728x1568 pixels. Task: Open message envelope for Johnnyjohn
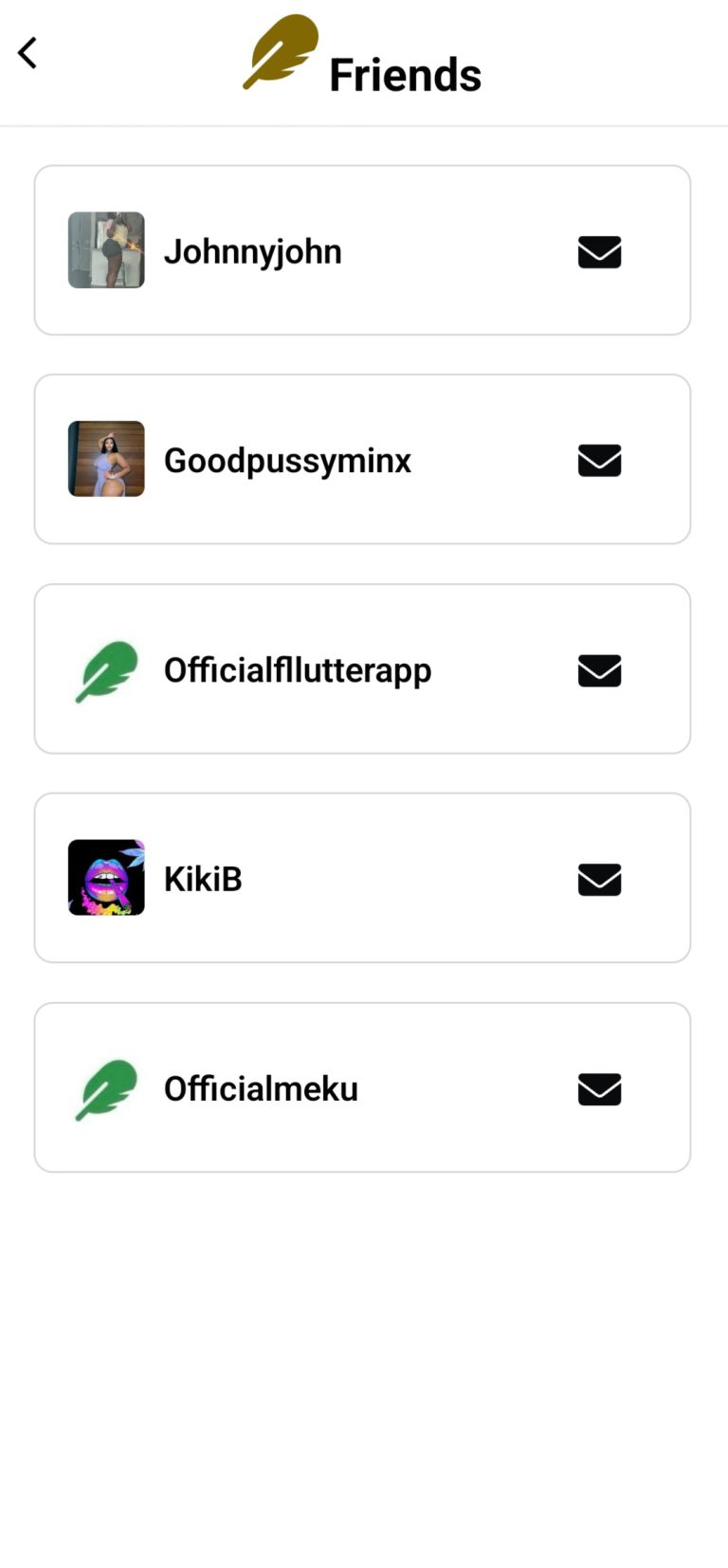(x=599, y=252)
